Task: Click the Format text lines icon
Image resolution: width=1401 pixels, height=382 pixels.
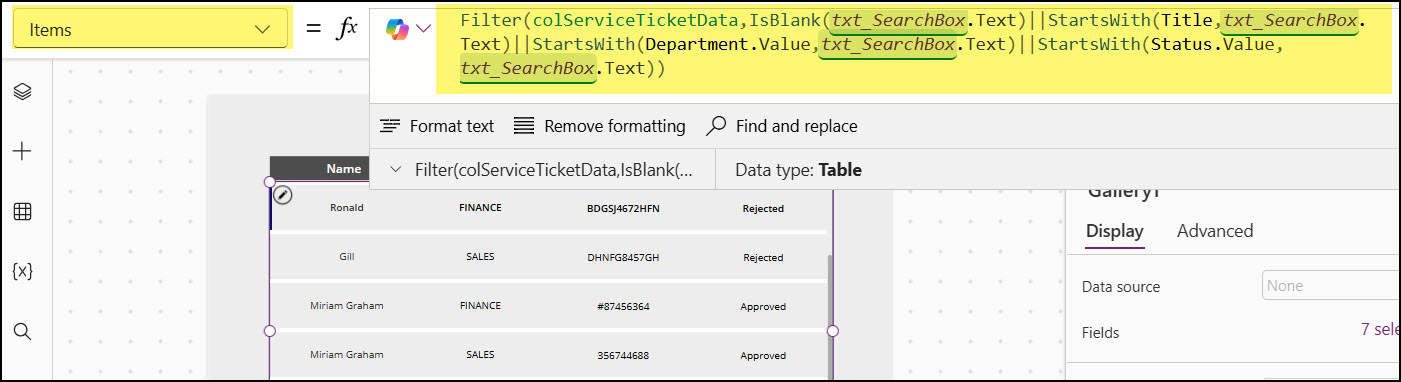Action: coord(390,126)
